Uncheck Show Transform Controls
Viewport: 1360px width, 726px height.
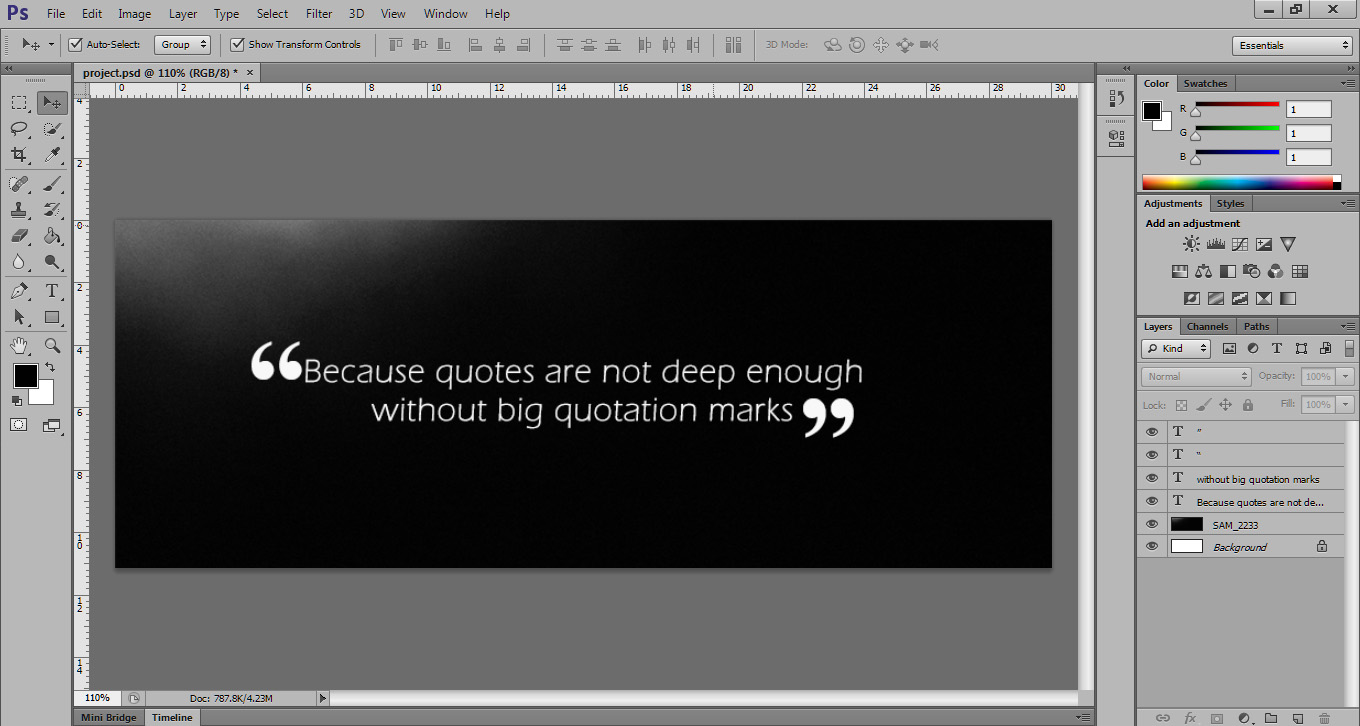tap(237, 44)
